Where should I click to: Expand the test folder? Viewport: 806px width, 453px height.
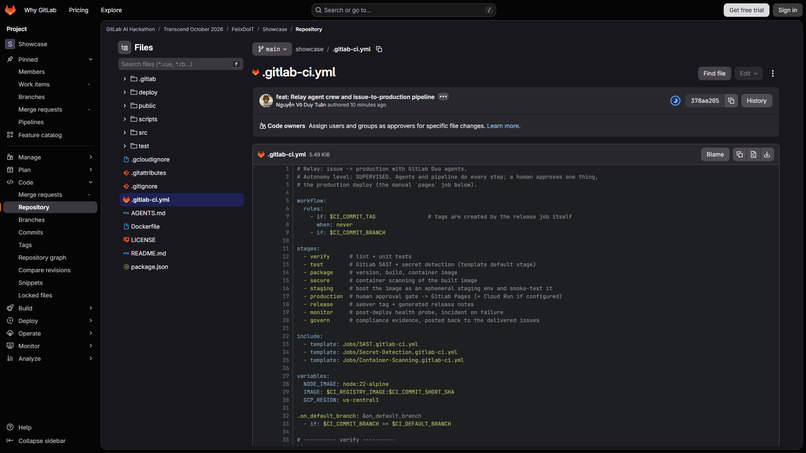click(x=124, y=146)
